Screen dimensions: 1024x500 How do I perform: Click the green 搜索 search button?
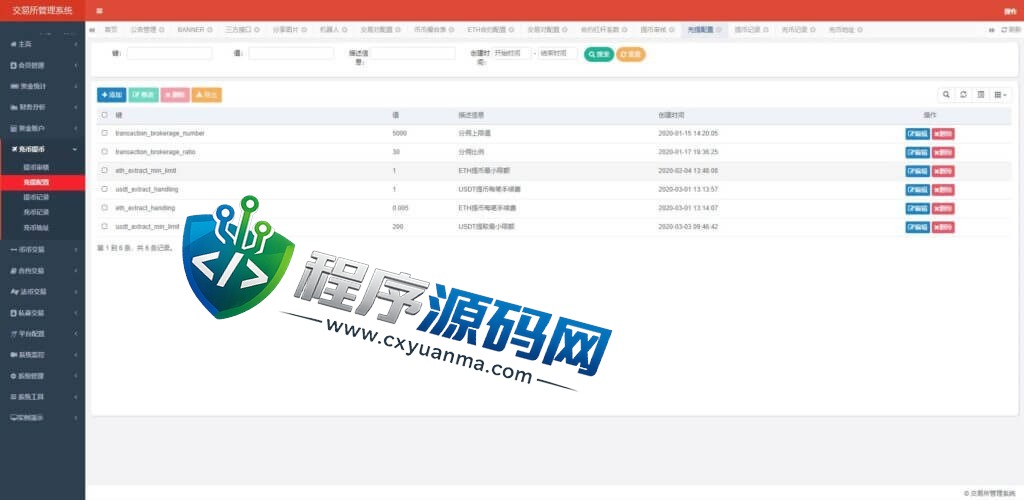click(599, 55)
